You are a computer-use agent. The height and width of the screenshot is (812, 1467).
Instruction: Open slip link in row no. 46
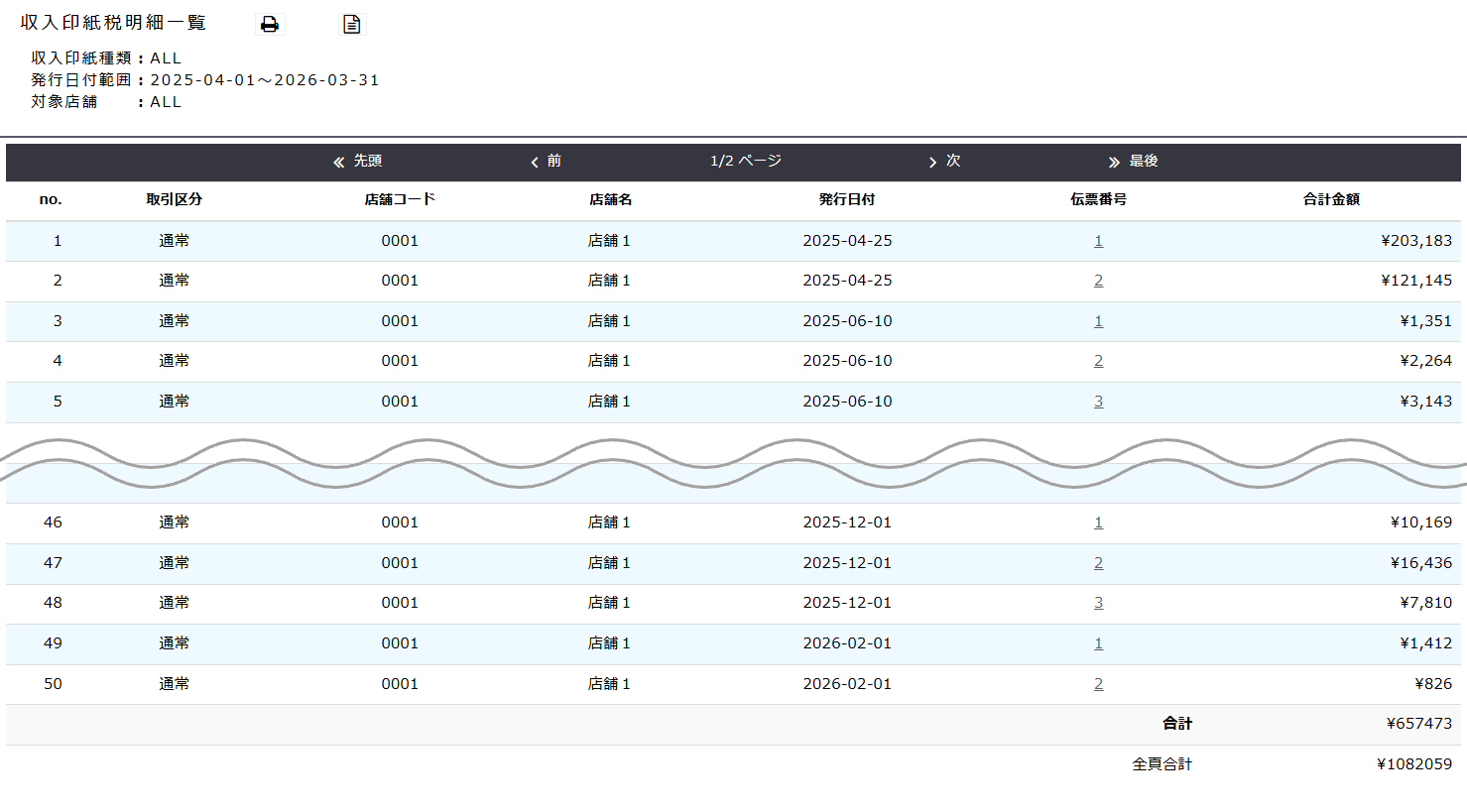1098,522
